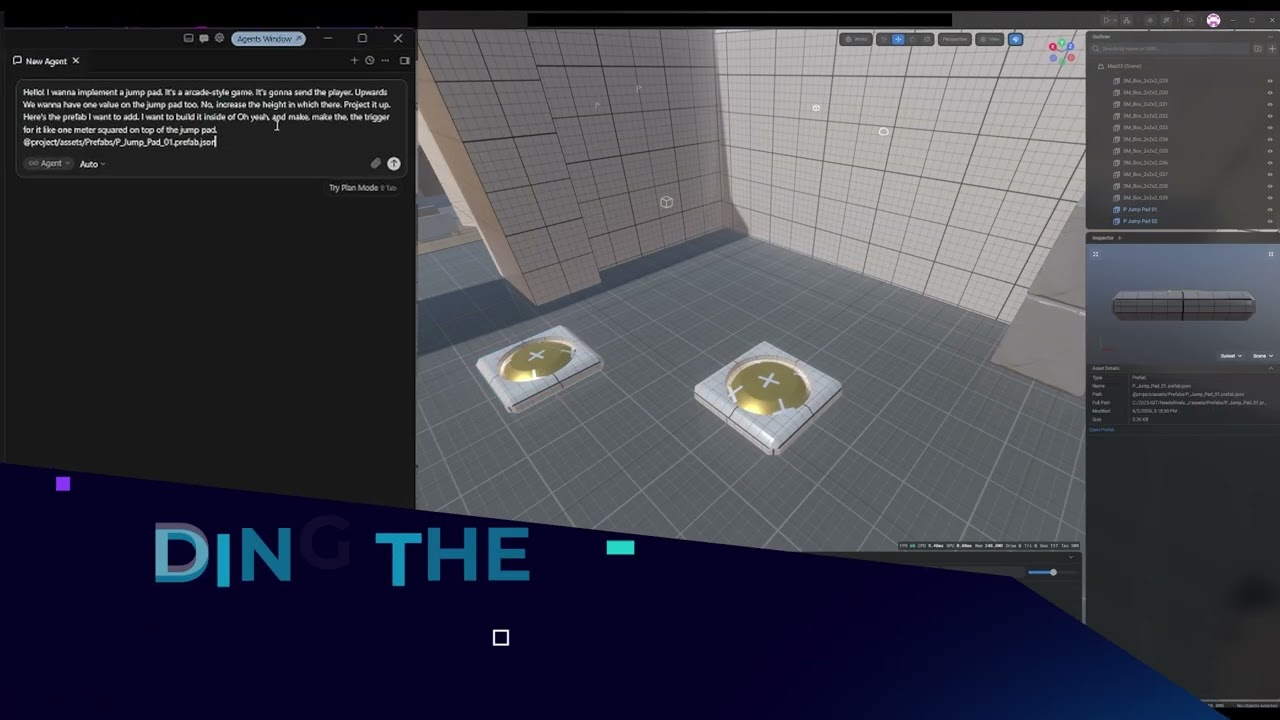The height and width of the screenshot is (720, 1280).
Task: Select SM_Box_2x2x2_033 in Outliner
Action: point(1145,127)
